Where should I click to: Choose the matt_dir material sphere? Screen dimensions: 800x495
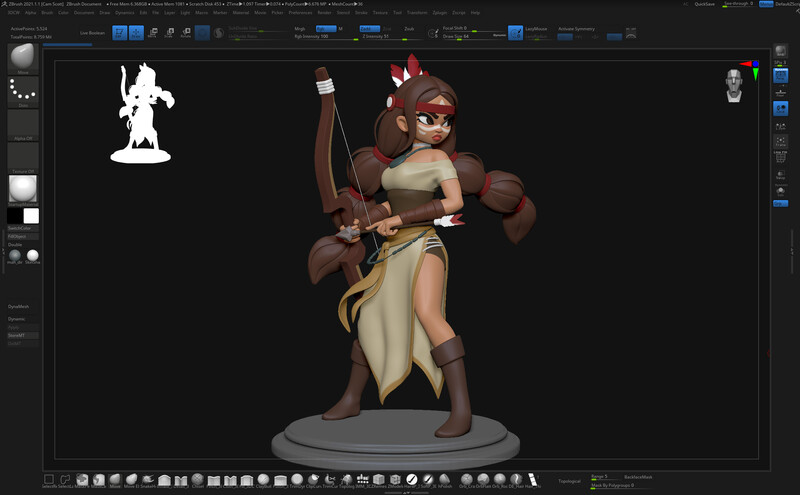coord(15,255)
